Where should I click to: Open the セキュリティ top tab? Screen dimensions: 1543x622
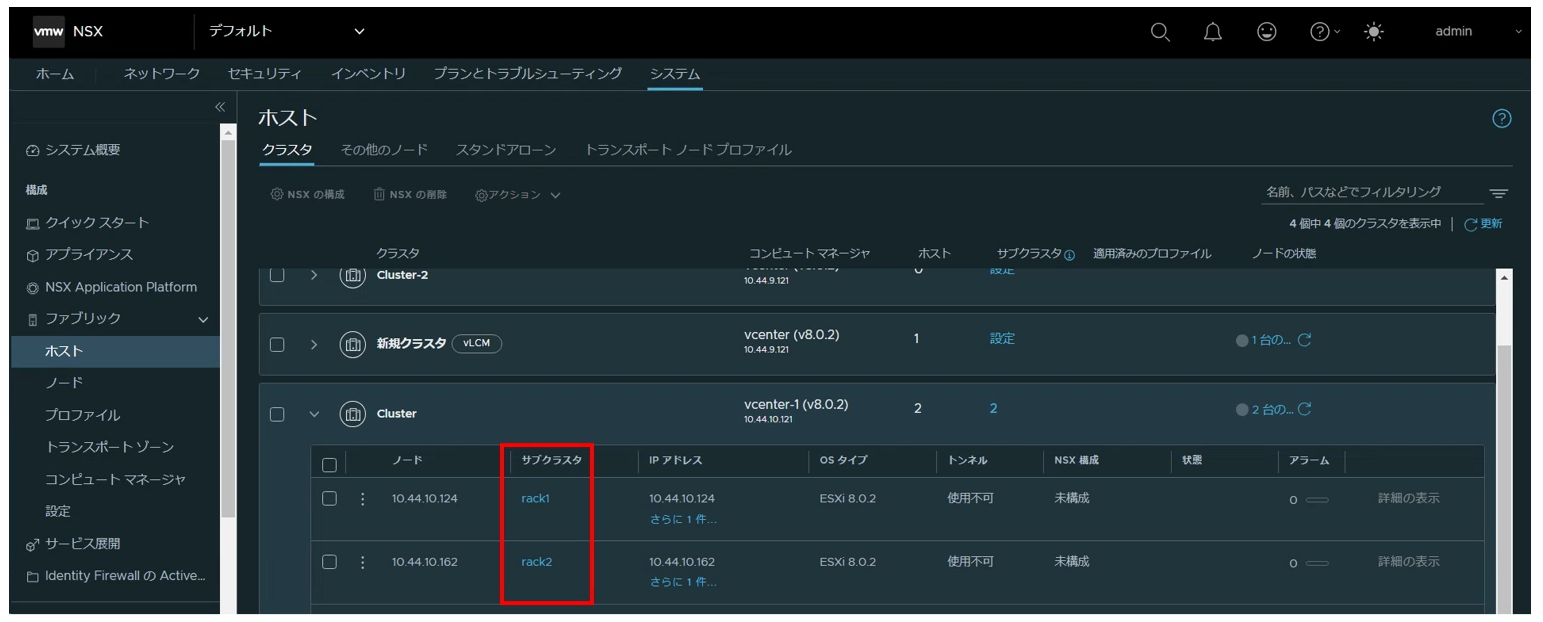265,74
